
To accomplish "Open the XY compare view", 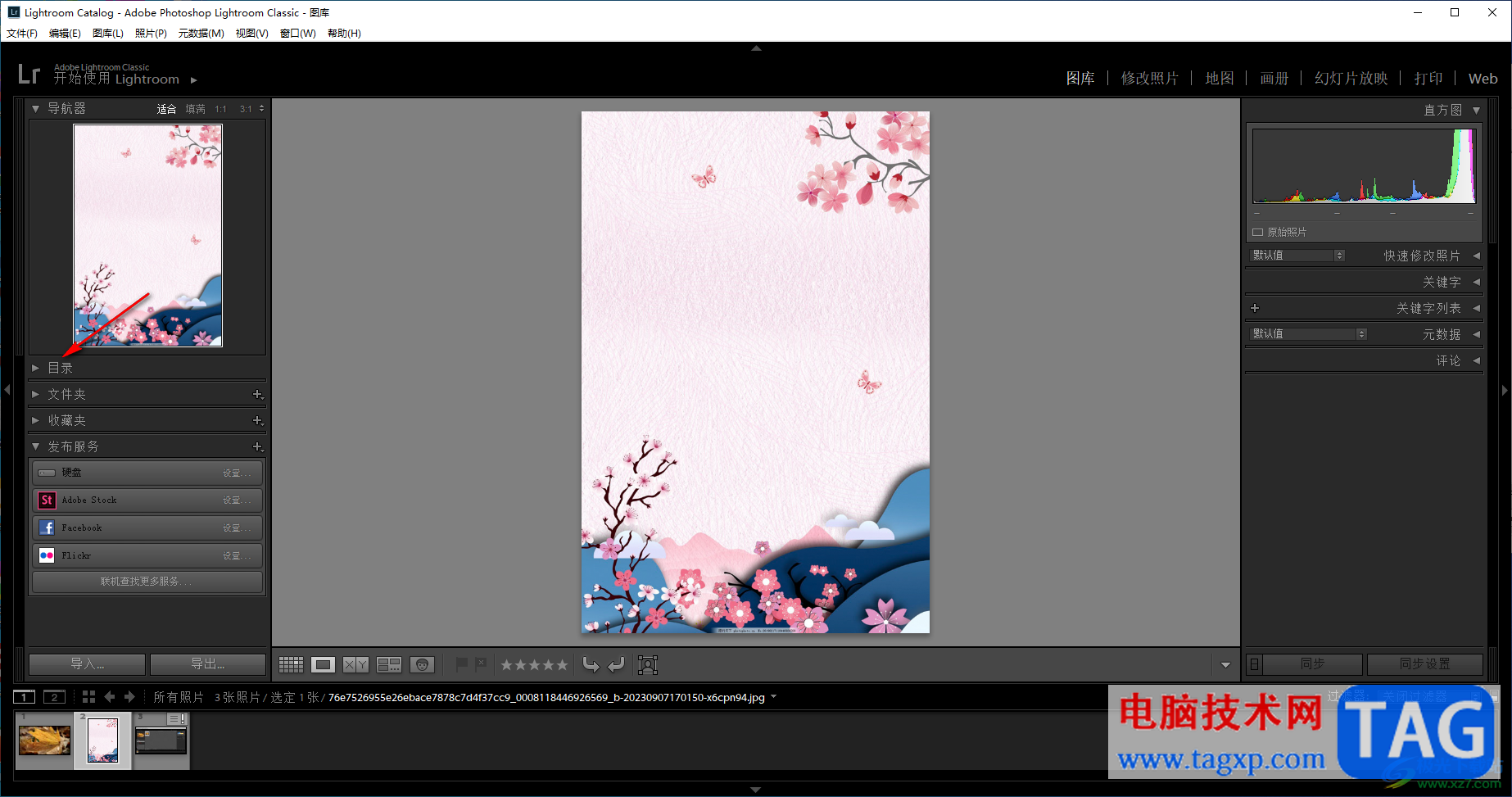I will 355,664.
